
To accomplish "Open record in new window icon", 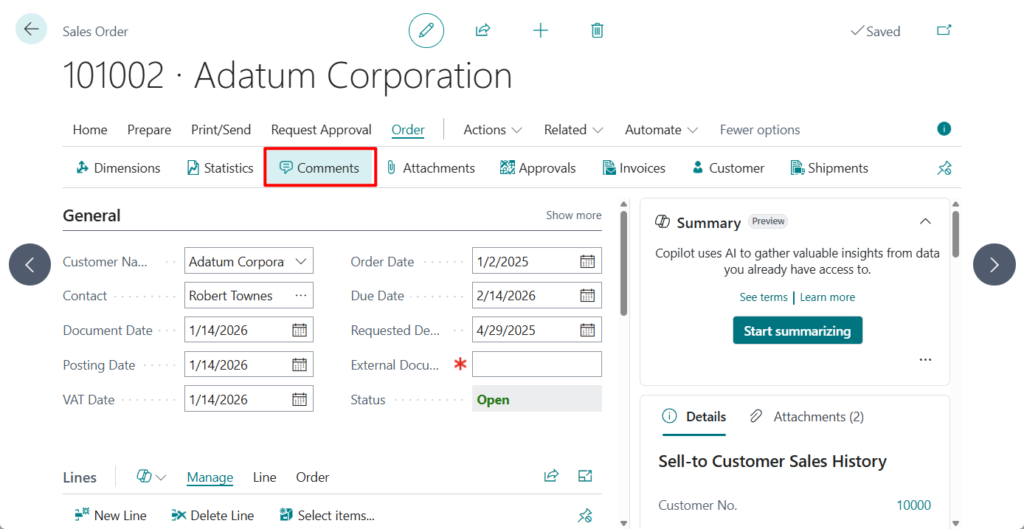I will [x=944, y=30].
